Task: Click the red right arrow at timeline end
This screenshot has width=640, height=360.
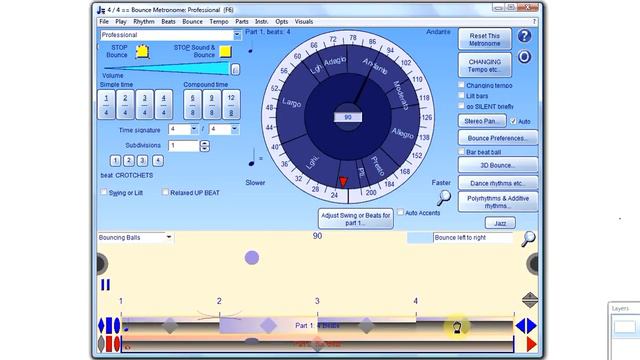Action: click(532, 344)
